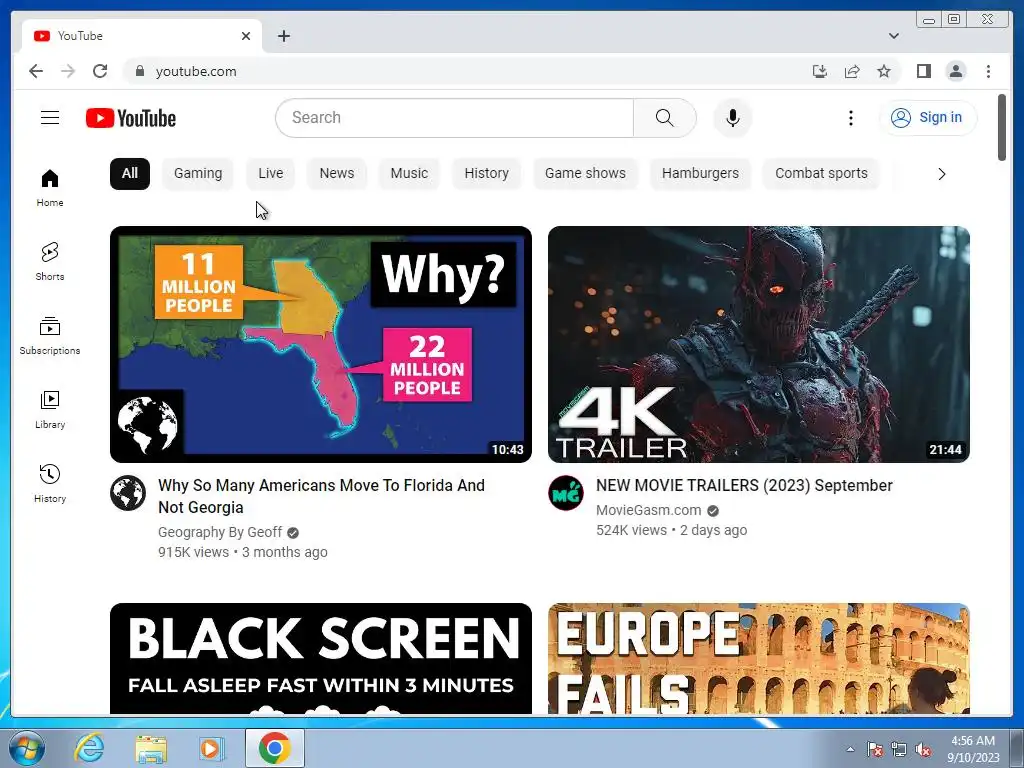Show more category chips with right arrow
The height and width of the screenshot is (768, 1024).
941,174
